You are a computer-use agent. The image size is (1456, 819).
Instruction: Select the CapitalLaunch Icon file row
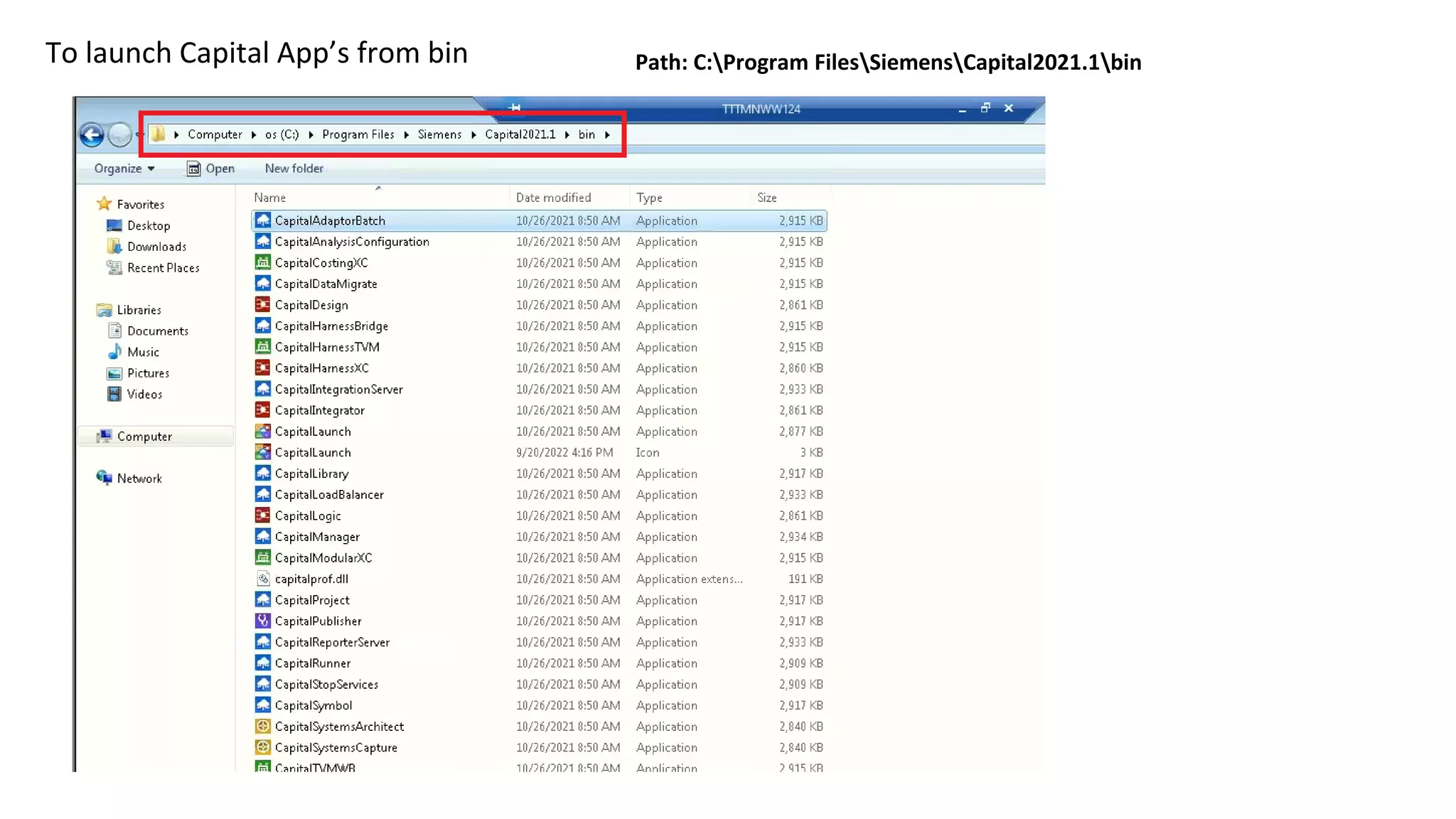coord(540,452)
